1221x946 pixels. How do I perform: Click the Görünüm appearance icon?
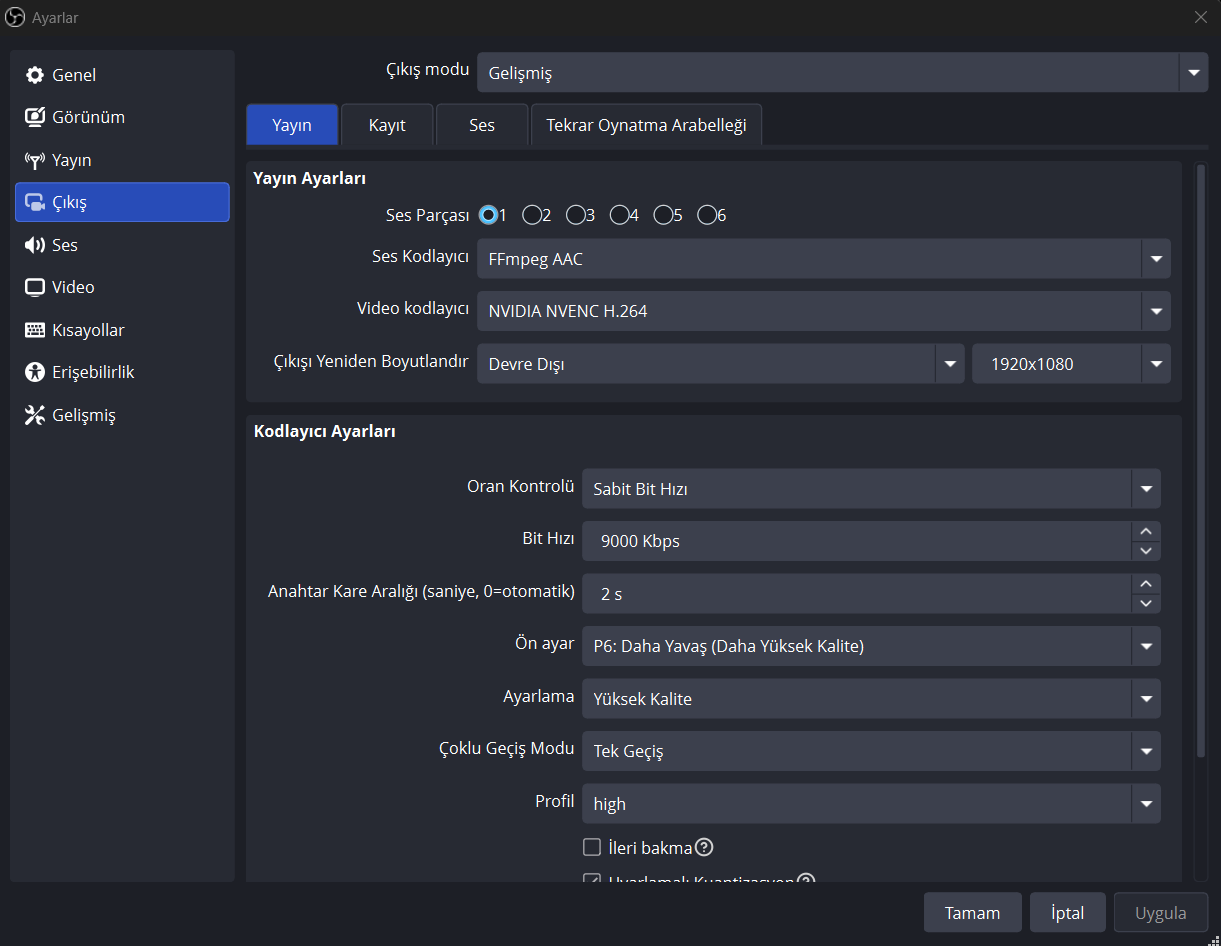tap(35, 117)
